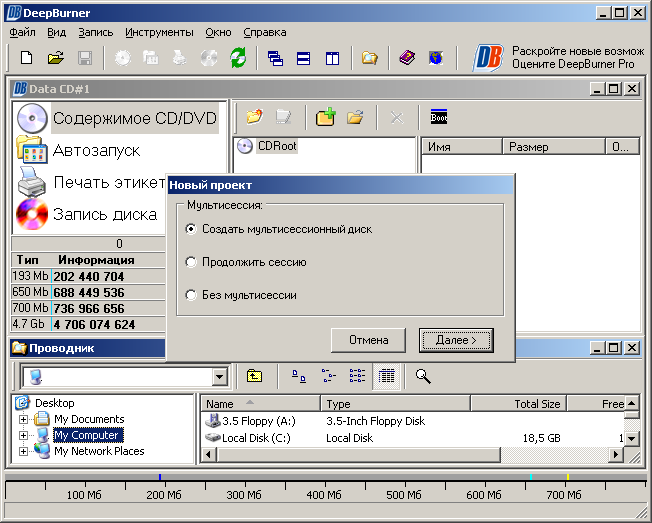This screenshot has height=523, width=652.
Task: Tile windows vertically via toolbar icon
Action: point(332,58)
